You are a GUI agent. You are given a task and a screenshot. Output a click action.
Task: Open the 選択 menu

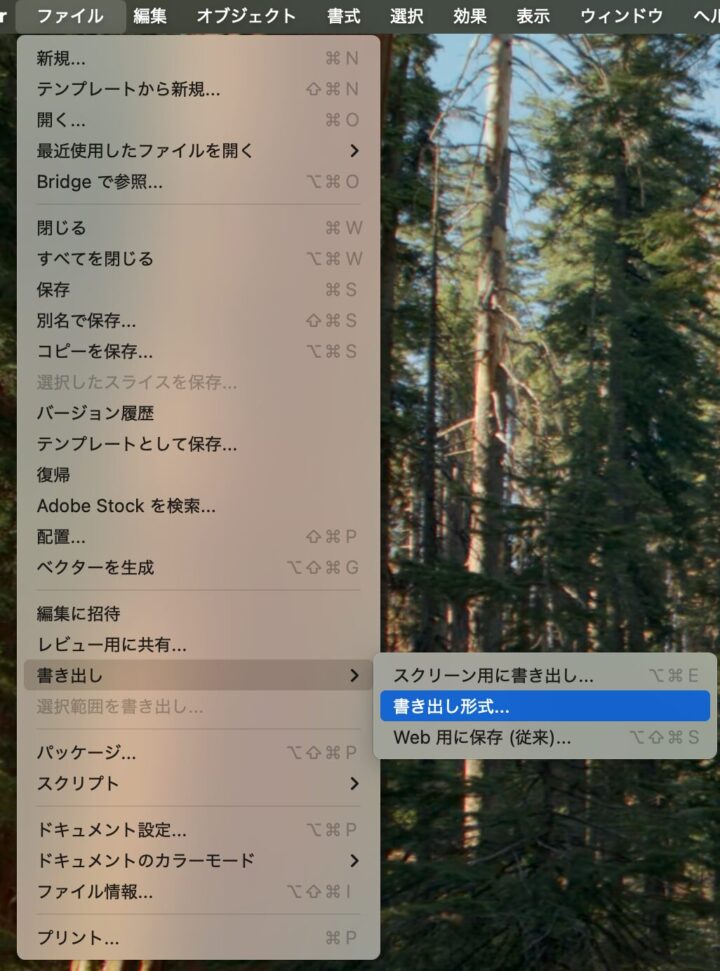pyautogui.click(x=407, y=16)
